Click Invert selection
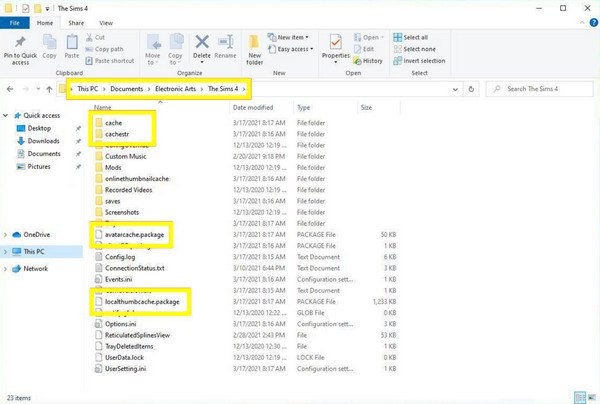Screen dimensions: 600x404 [419, 60]
